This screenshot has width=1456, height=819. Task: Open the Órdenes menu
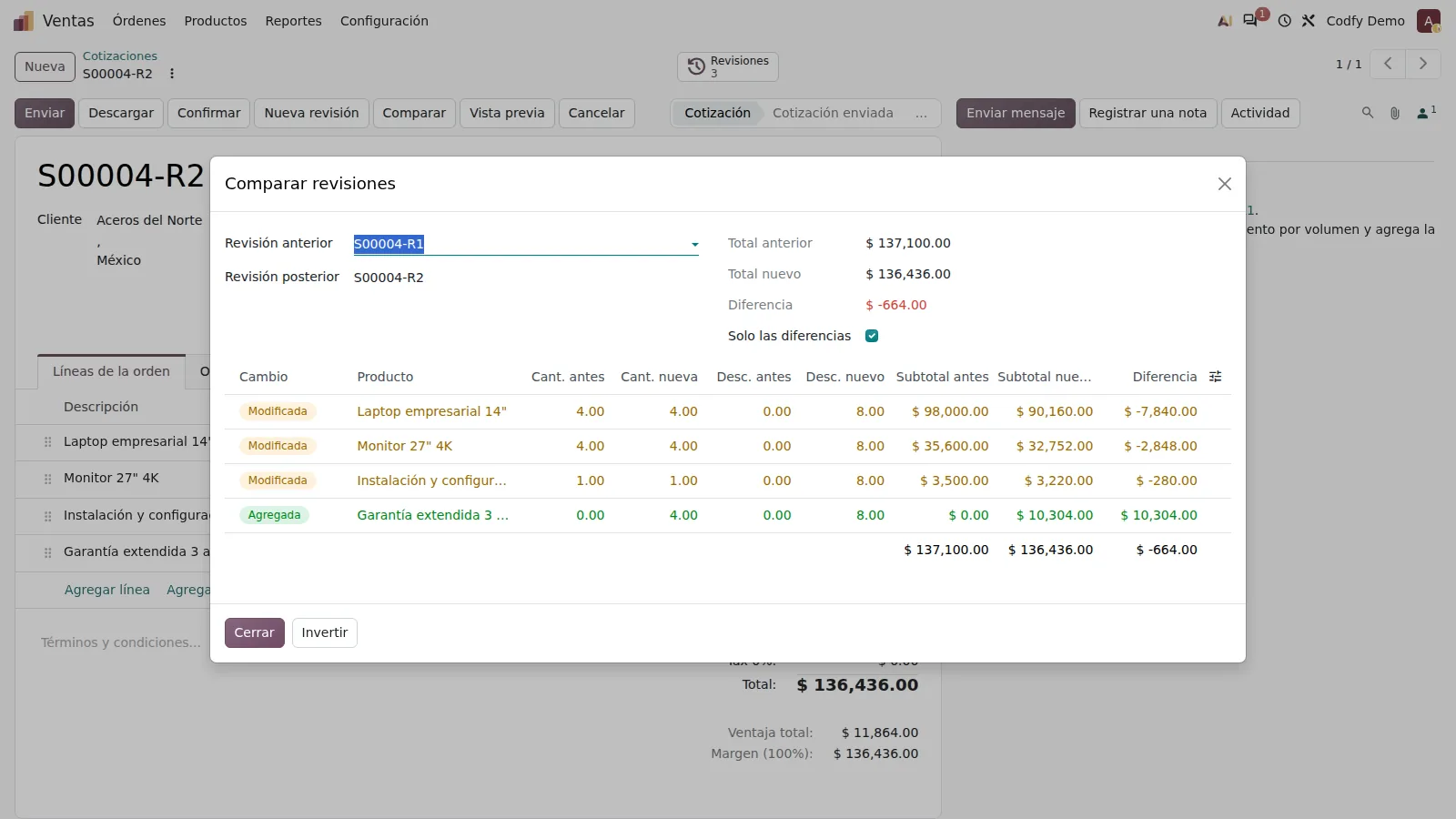coord(139,21)
